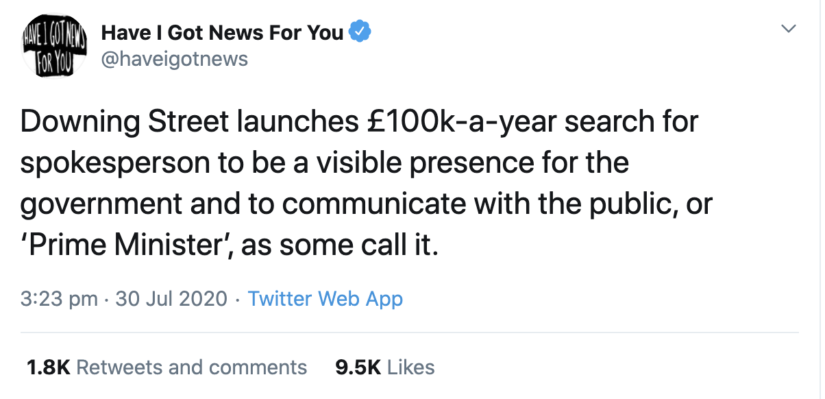
Task: Click the tweet text starting 'Downing Street launches'
Action: click(367, 184)
